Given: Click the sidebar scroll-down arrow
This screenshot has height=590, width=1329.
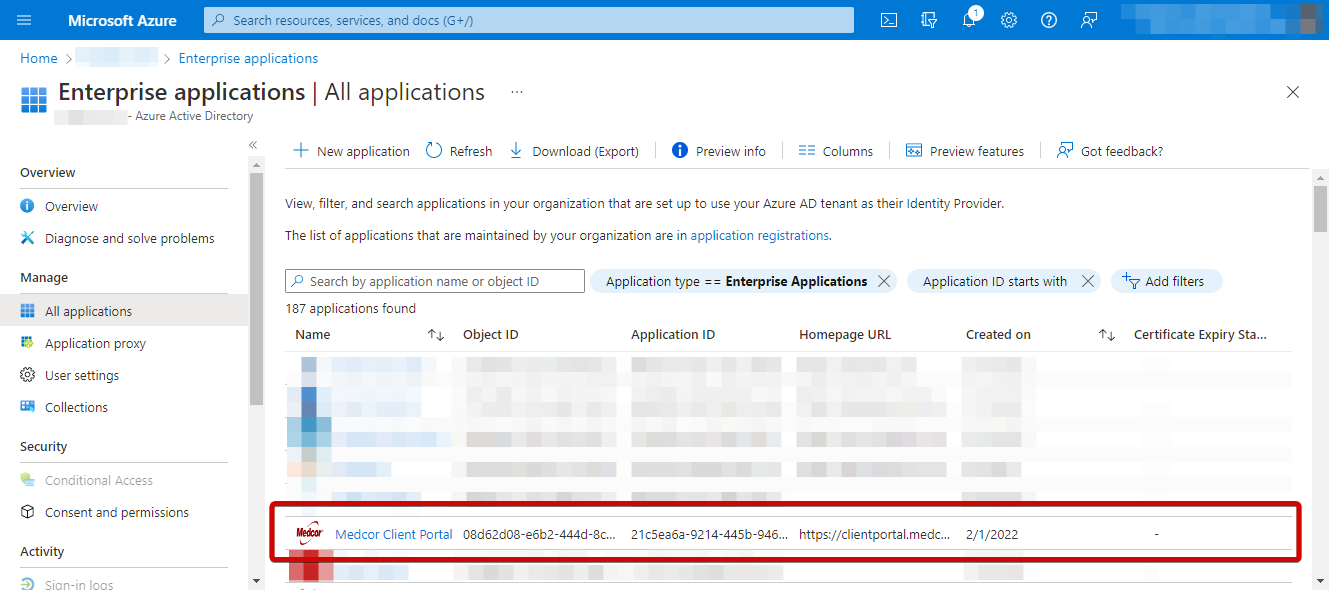Looking at the screenshot, I should (x=257, y=580).
